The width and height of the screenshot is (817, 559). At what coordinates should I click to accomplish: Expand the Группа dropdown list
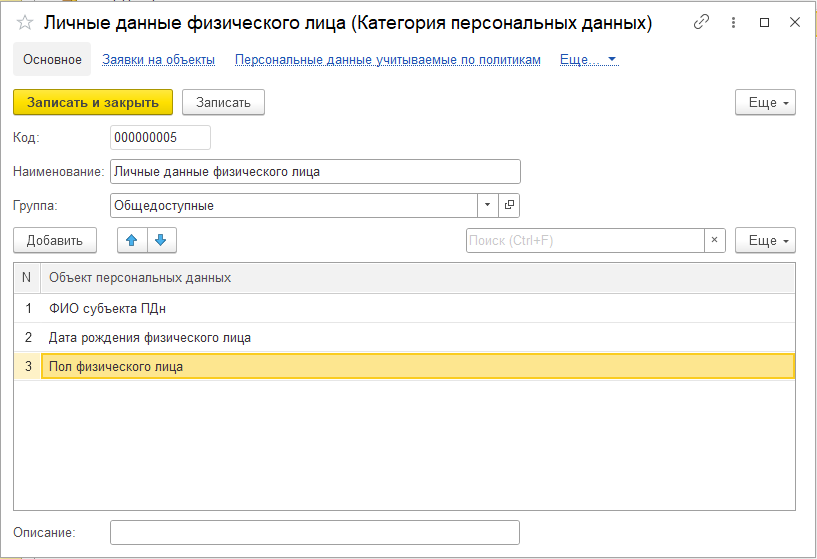point(487,205)
